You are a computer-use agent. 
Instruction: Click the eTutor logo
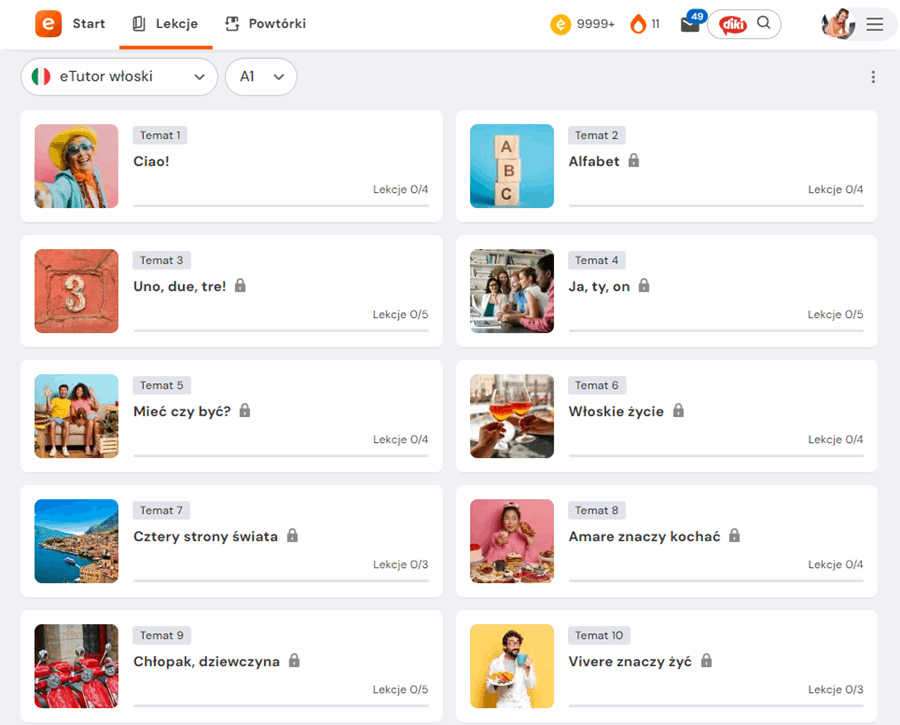pos(47,24)
